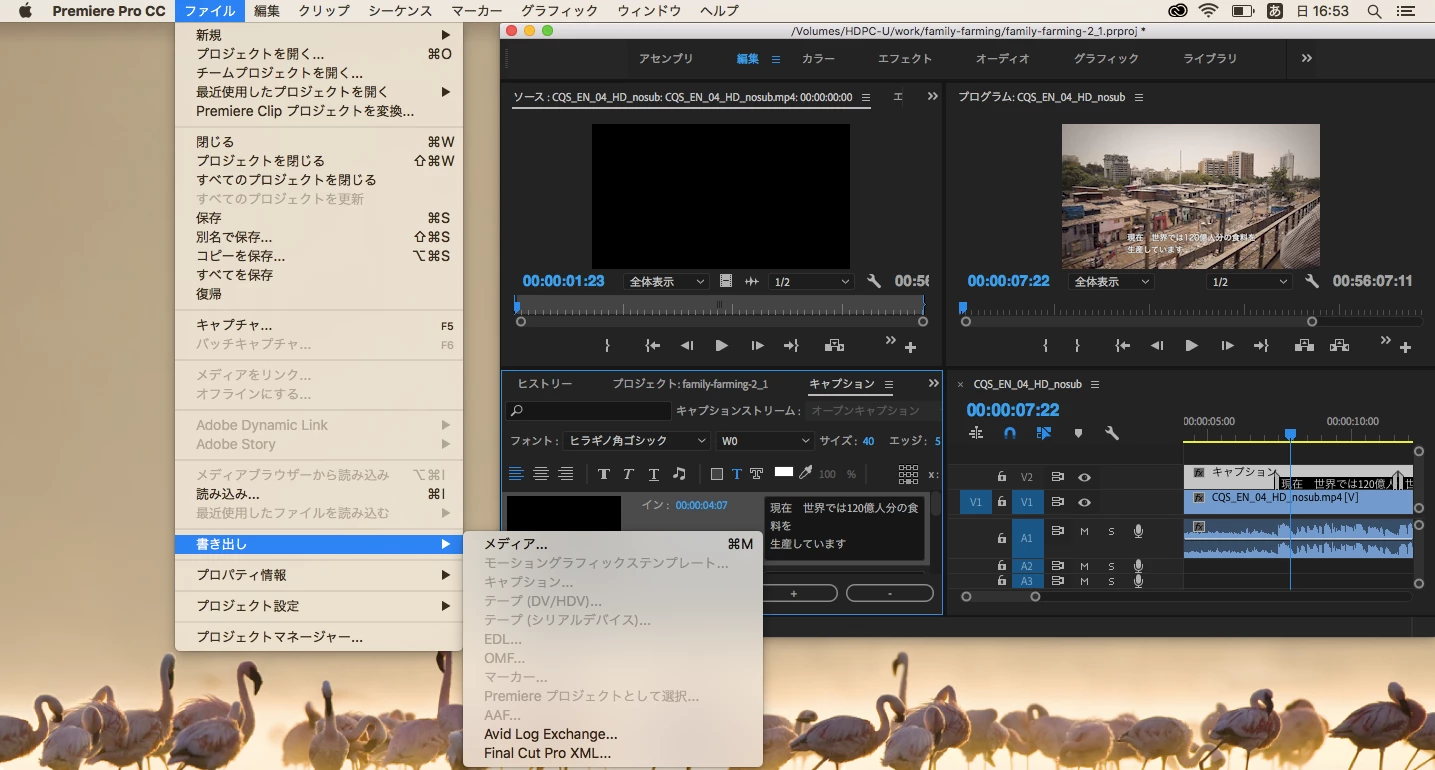1435x770 pixels.
Task: Click white caption color swatch
Action: (x=784, y=472)
